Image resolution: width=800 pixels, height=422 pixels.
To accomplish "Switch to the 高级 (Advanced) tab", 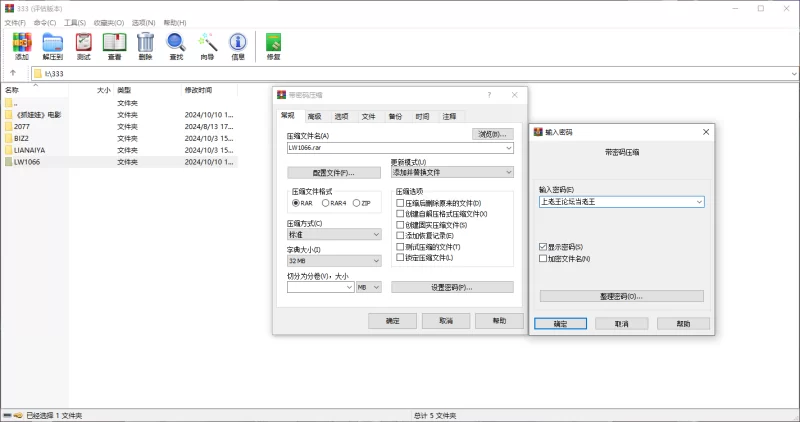I will point(314,116).
